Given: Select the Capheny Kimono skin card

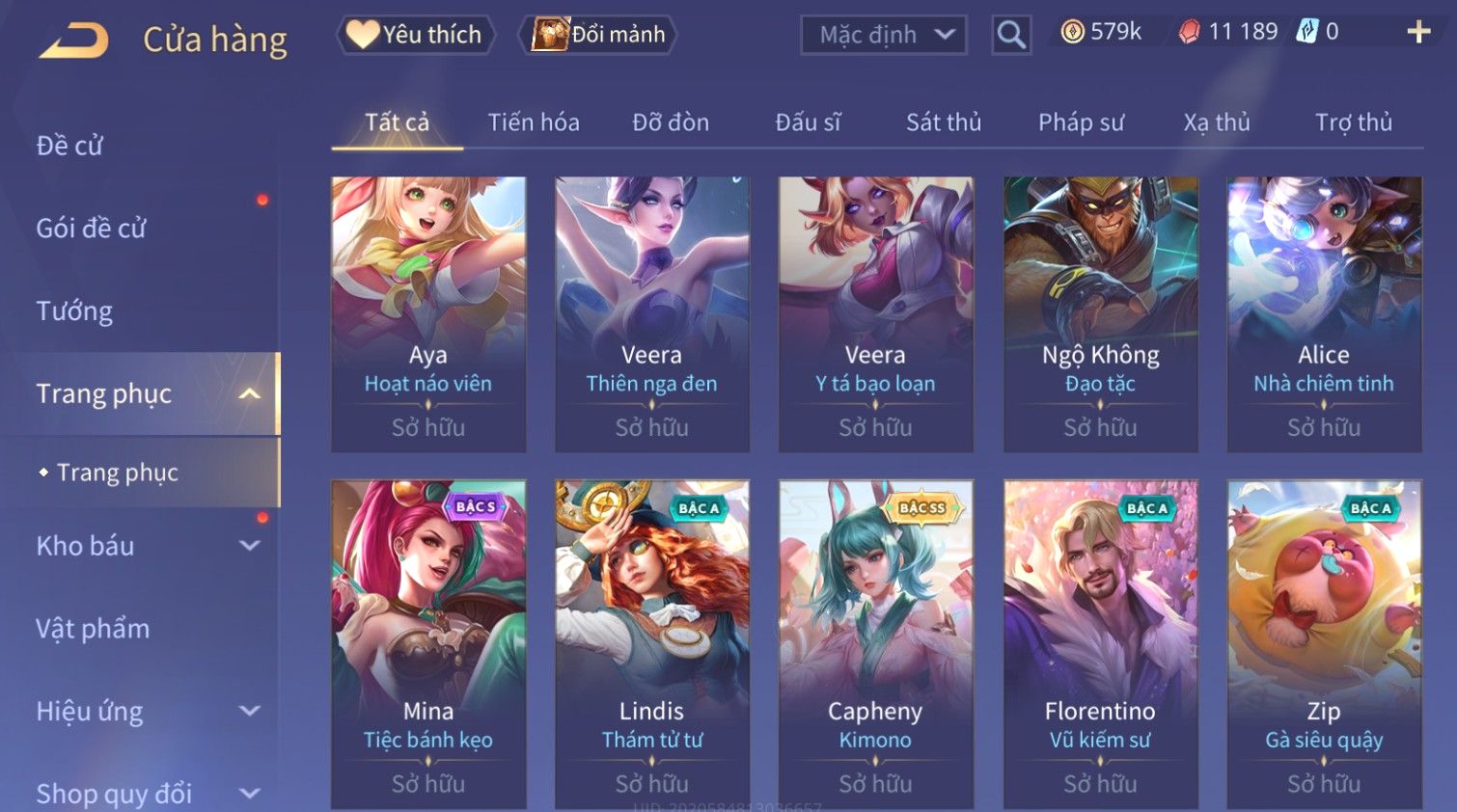Looking at the screenshot, I should coord(875,643).
